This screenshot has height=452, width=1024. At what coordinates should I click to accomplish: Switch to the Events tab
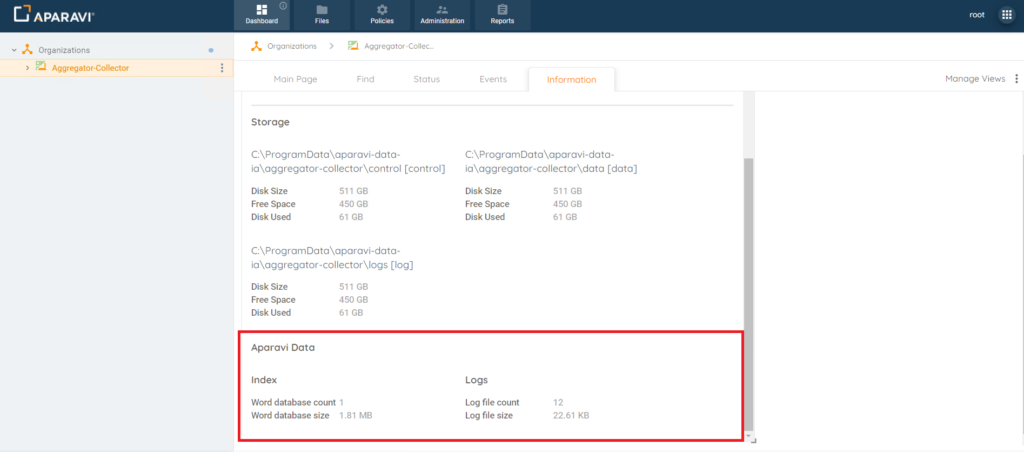[x=492, y=79]
